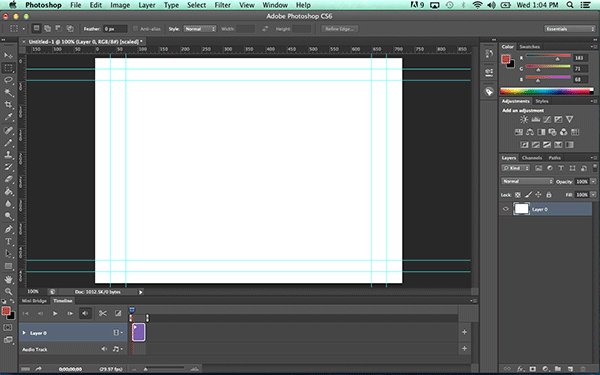Select the Dodge tool
Image resolution: width=600 pixels, height=375 pixels.
click(8, 216)
